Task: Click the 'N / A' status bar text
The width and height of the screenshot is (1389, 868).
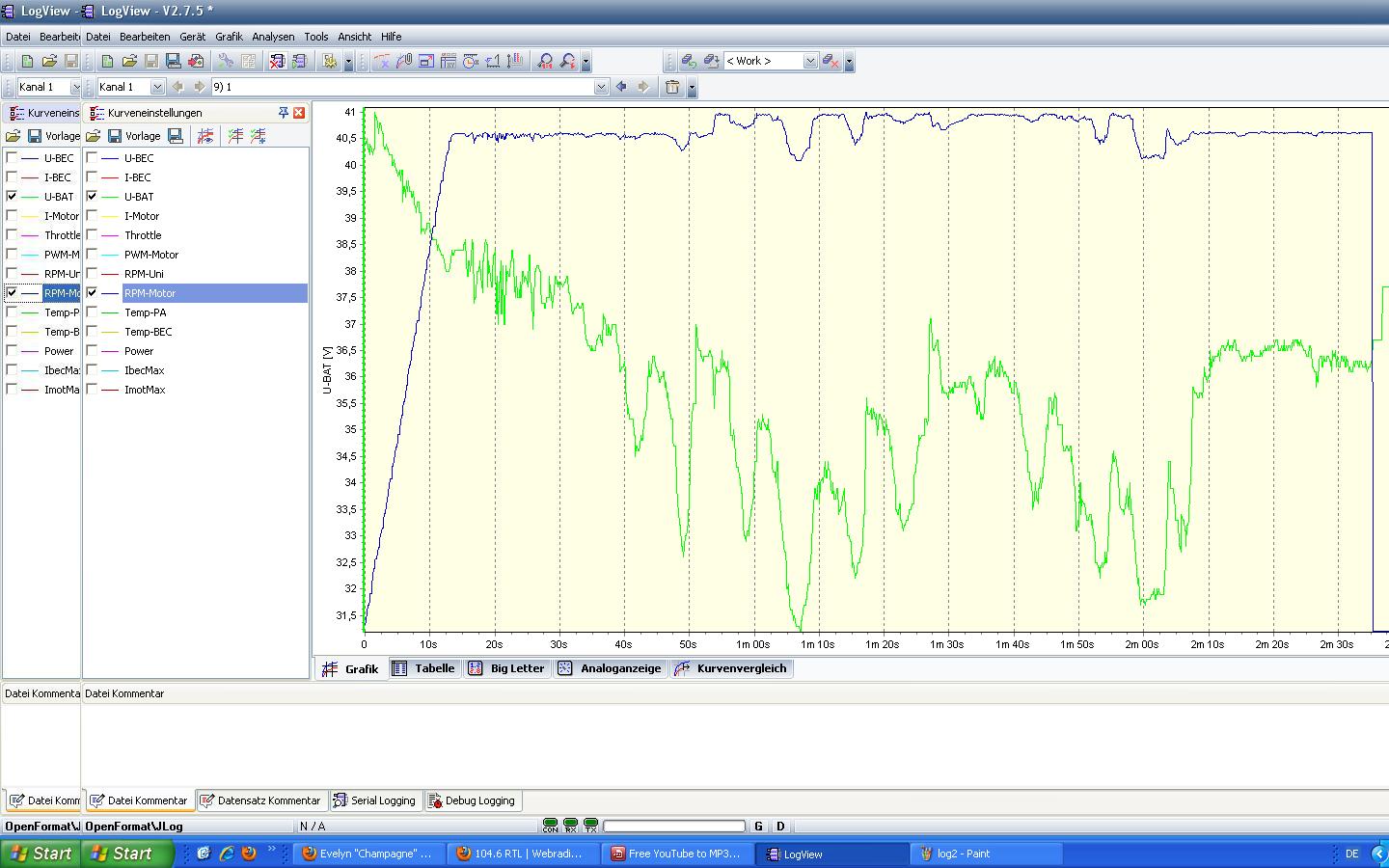Action: pos(313,827)
